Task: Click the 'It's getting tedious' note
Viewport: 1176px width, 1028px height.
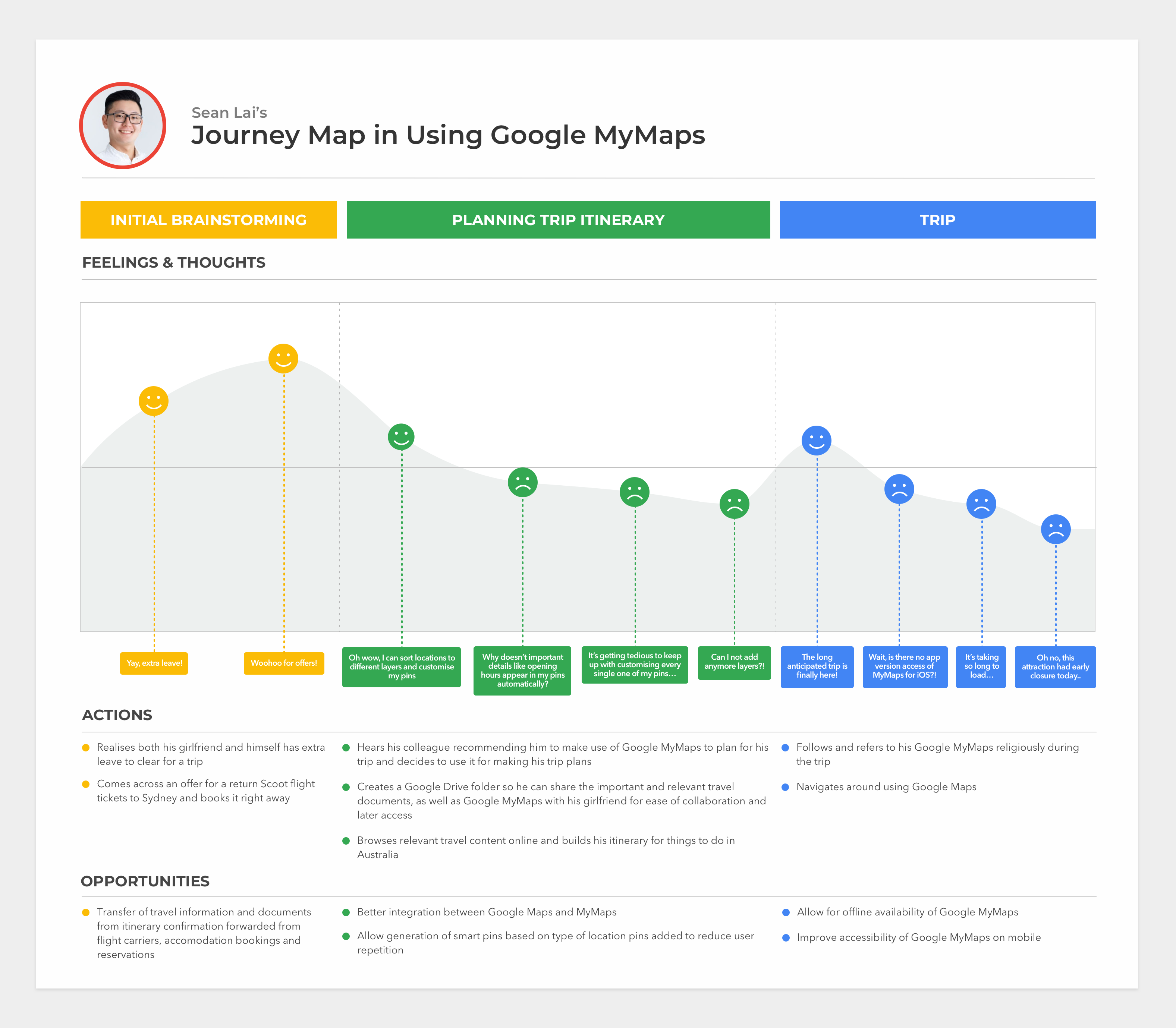Action: coord(635,665)
